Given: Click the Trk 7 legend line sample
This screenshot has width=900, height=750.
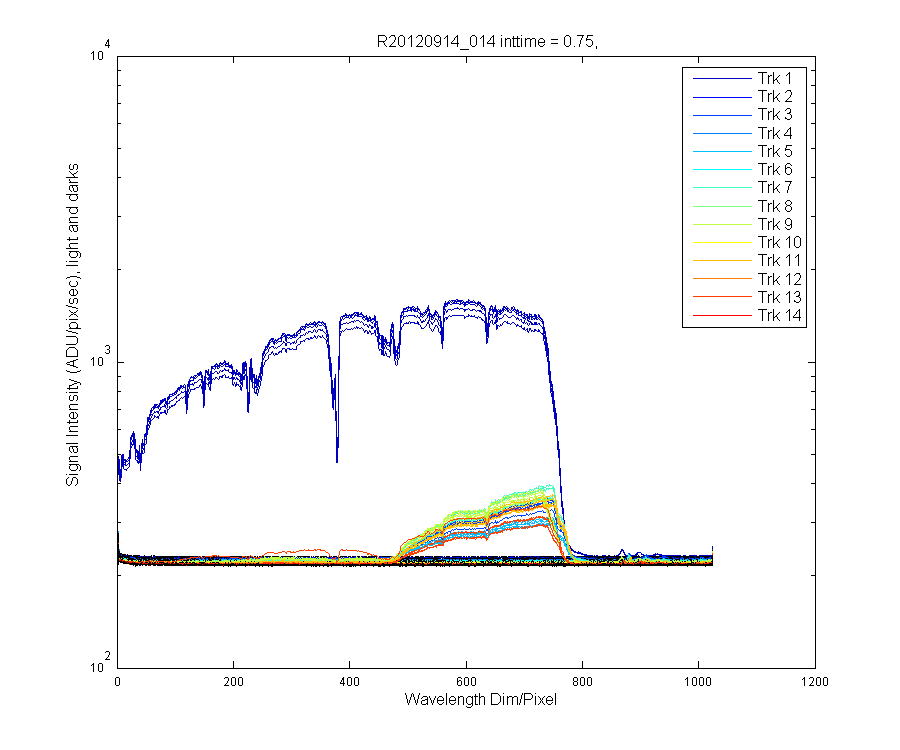Looking at the screenshot, I should click(x=722, y=188).
